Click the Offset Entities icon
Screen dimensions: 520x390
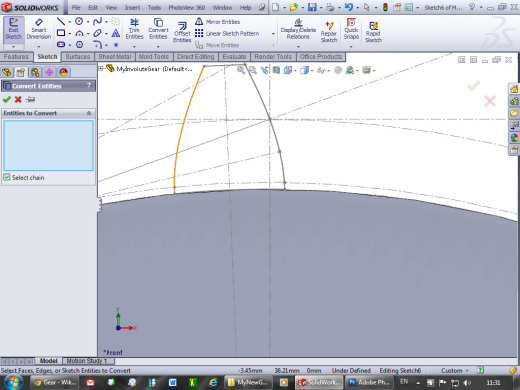(x=182, y=32)
